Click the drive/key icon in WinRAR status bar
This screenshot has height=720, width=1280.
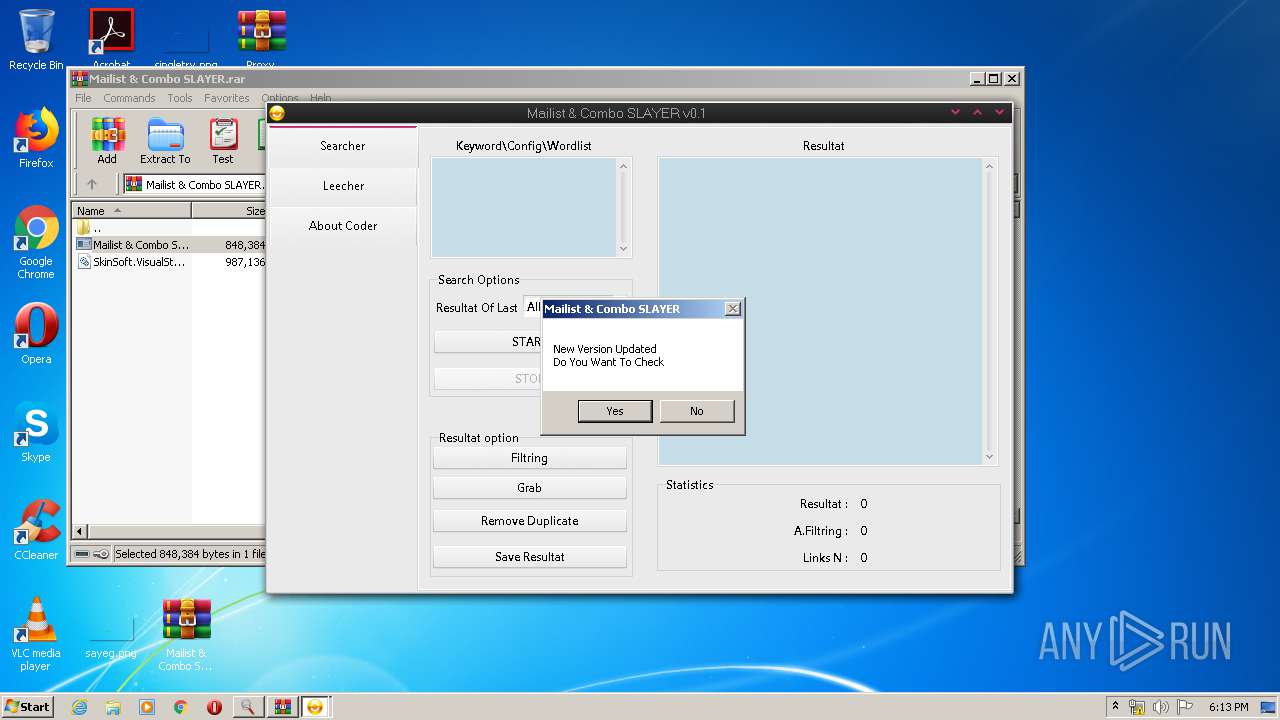[x=90, y=554]
